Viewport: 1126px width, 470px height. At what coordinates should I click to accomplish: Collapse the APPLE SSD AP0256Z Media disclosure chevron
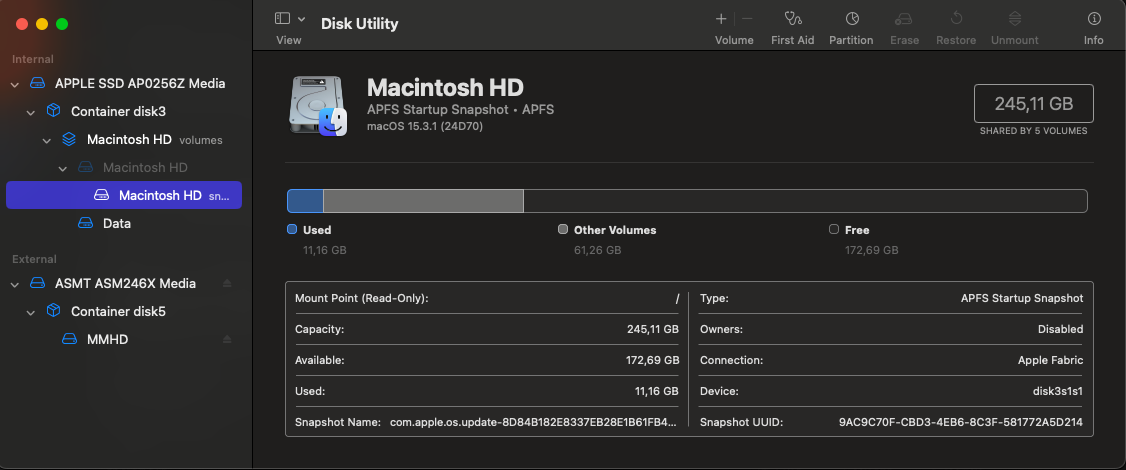[15, 84]
